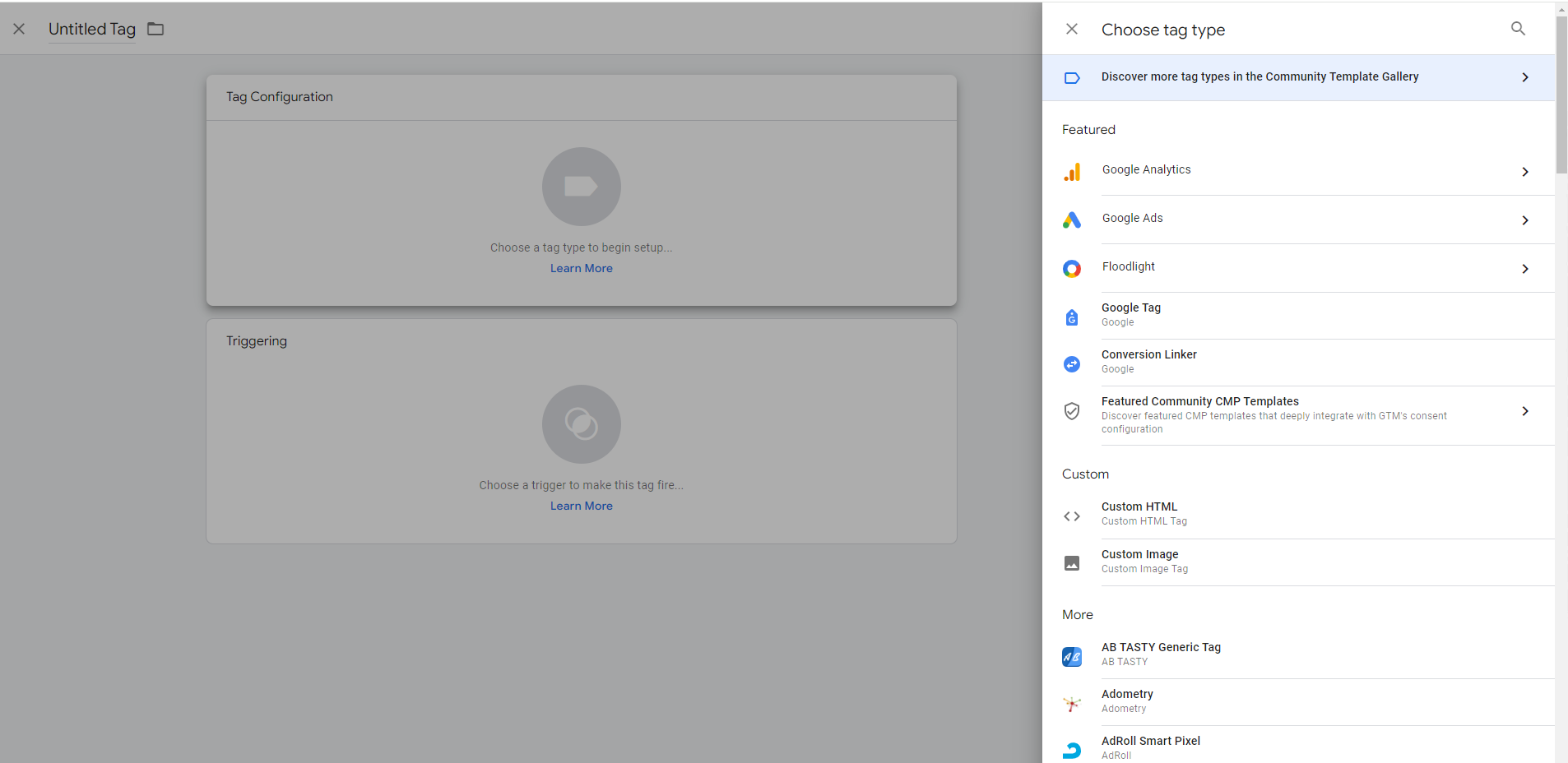Expand Google Analytics tag types

pyautogui.click(x=1525, y=172)
